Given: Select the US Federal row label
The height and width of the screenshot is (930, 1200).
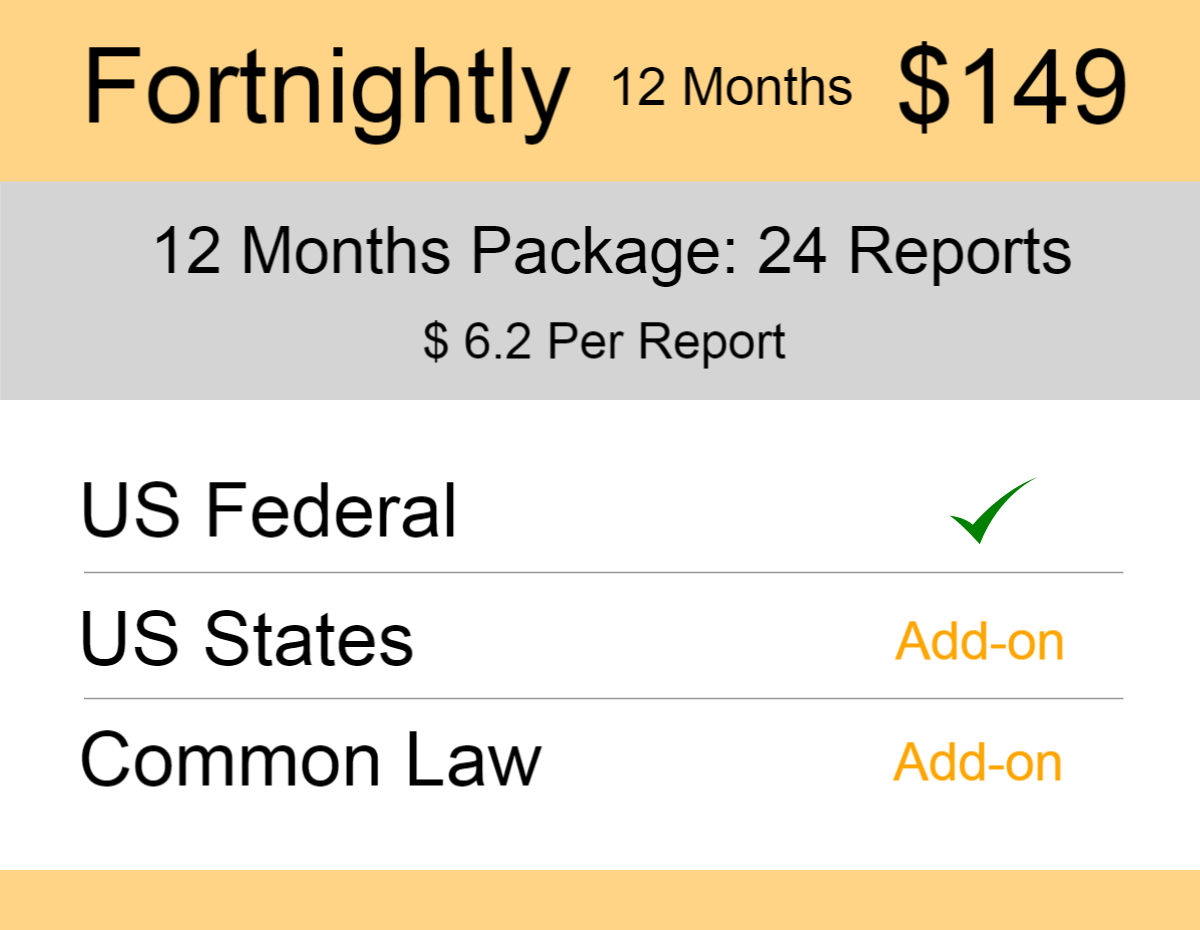Looking at the screenshot, I should click(268, 511).
